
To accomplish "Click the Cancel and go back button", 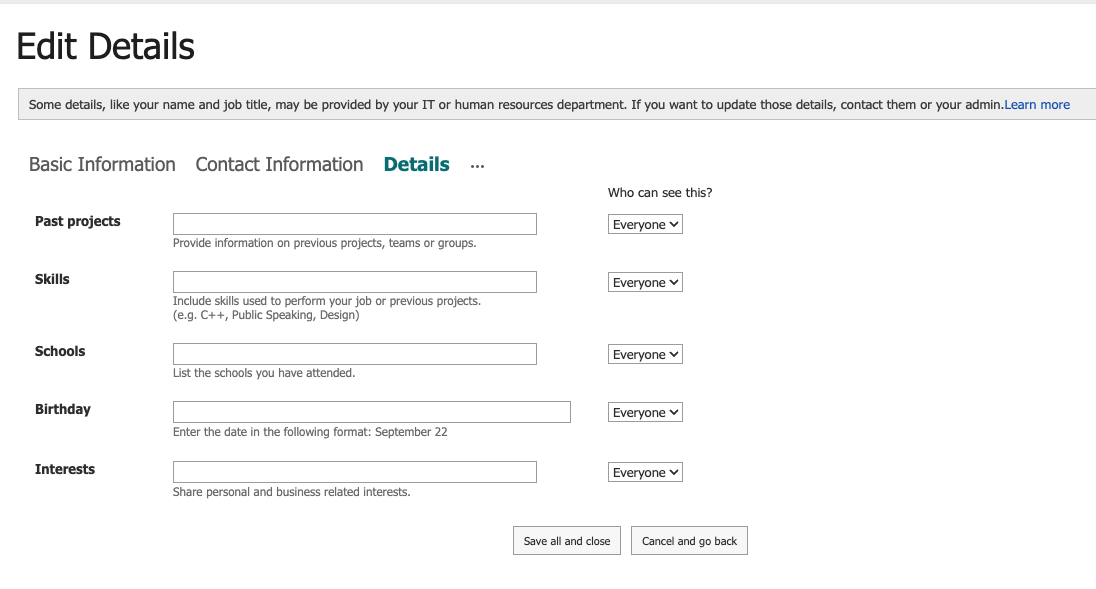I will coord(689,540).
